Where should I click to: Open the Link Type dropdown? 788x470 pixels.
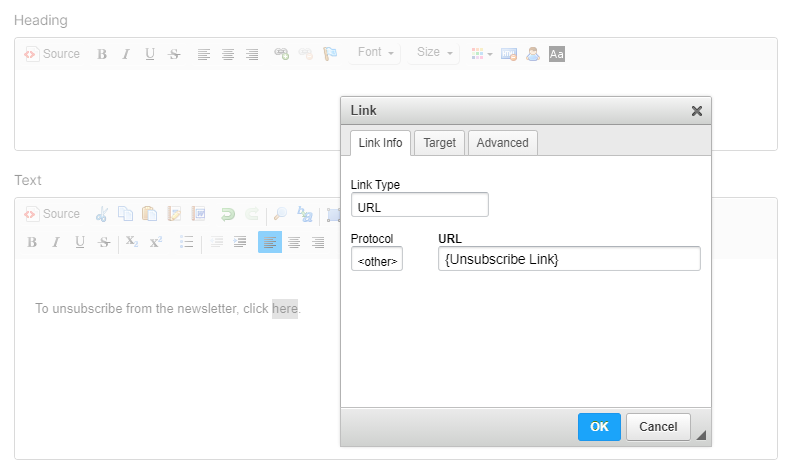pos(419,206)
